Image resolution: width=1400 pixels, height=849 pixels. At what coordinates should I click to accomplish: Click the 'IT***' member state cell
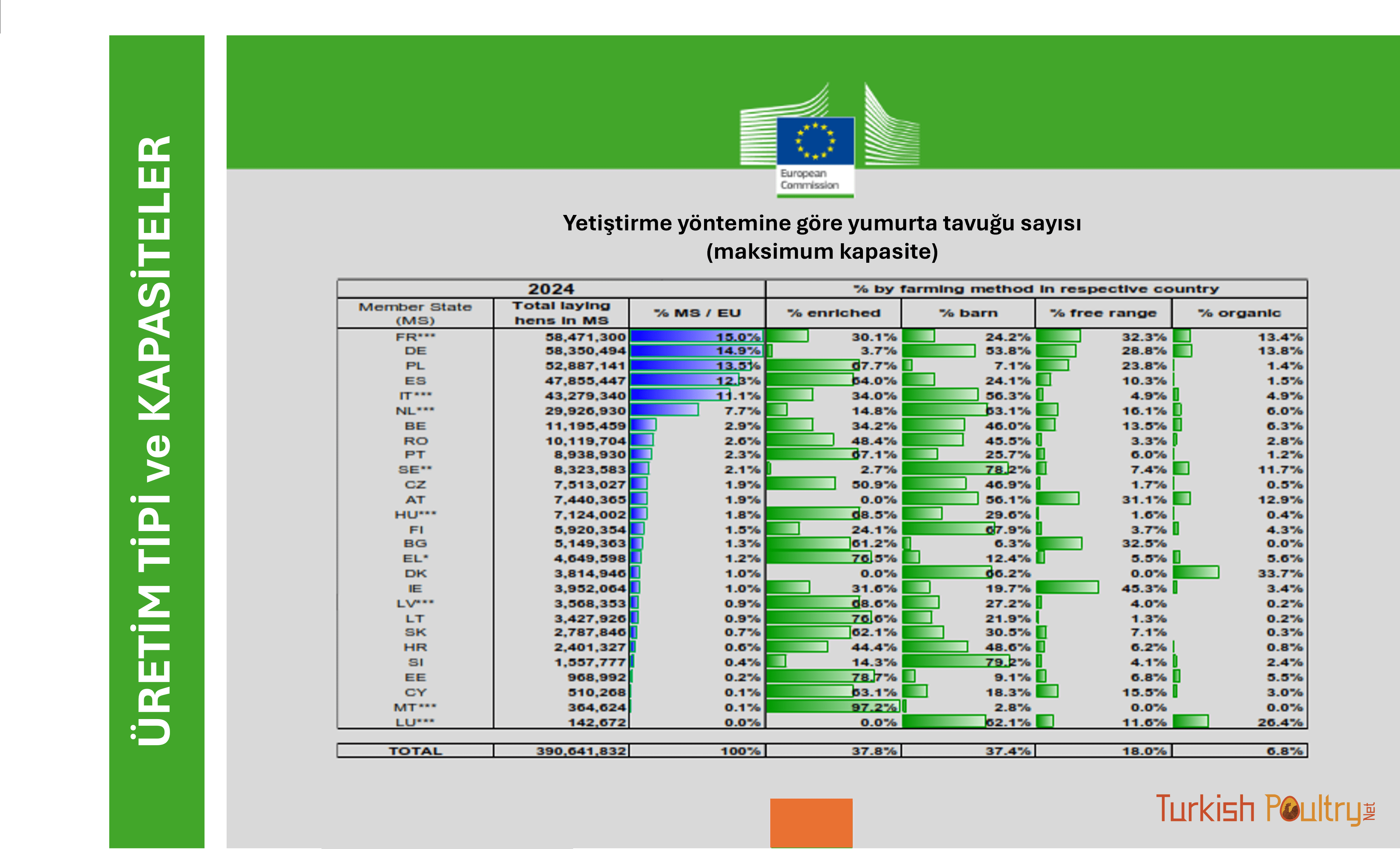coord(415,396)
